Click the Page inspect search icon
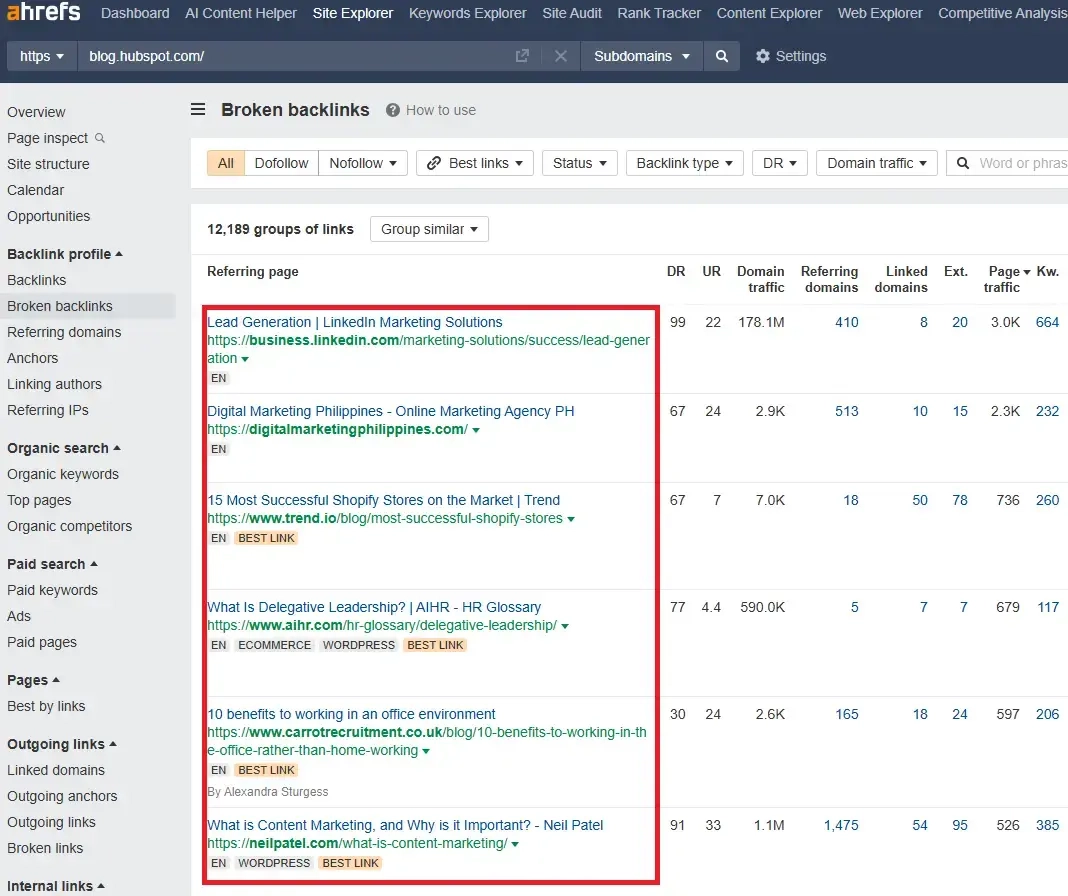This screenshot has width=1068, height=896. click(x=100, y=138)
